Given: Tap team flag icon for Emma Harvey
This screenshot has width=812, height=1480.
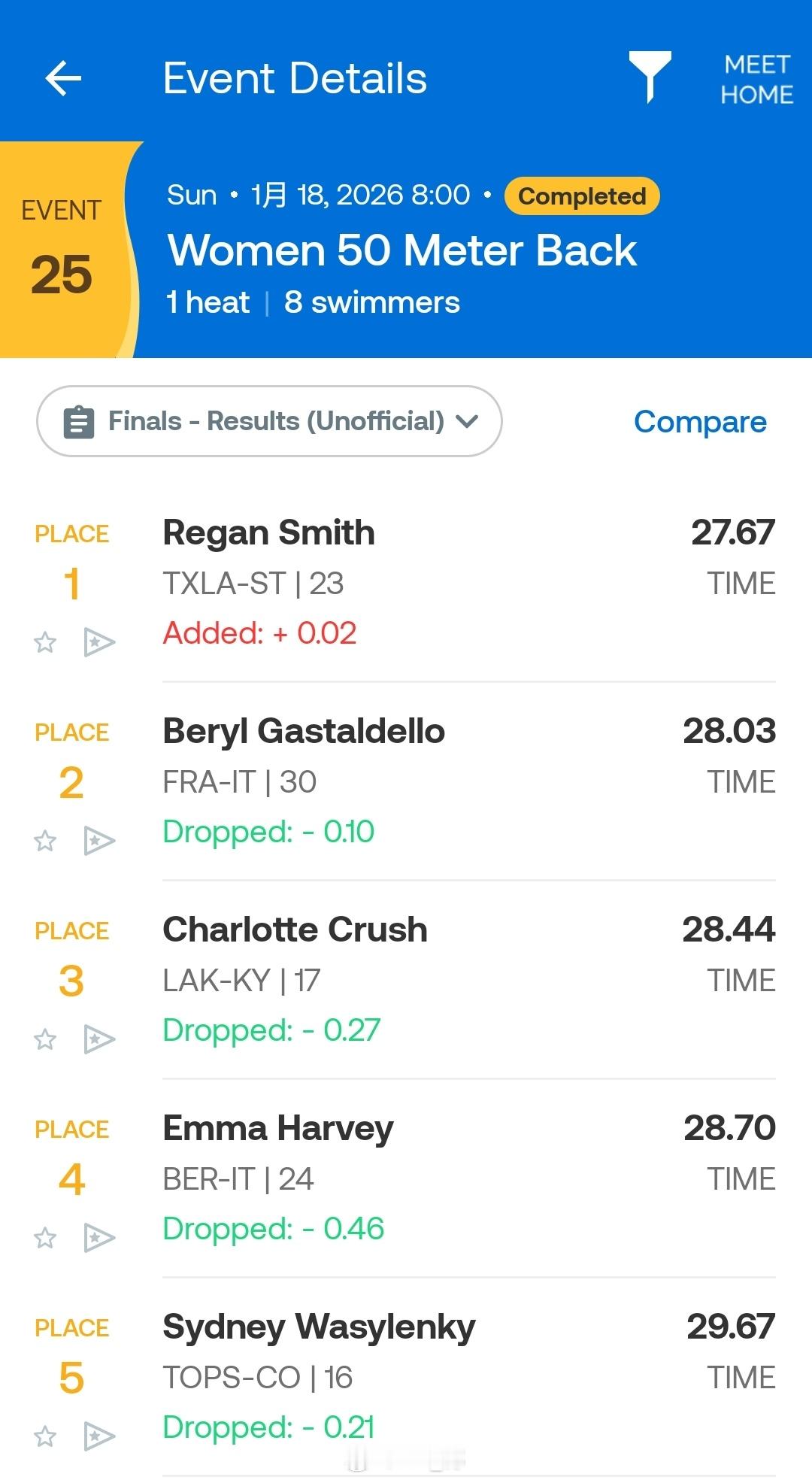Looking at the screenshot, I should point(98,1238).
